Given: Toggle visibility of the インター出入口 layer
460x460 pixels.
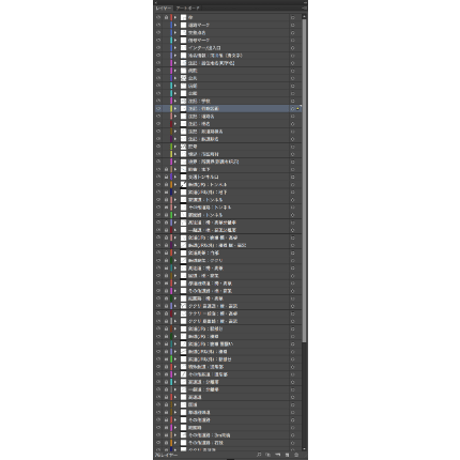Looking at the screenshot, I should point(158,48).
